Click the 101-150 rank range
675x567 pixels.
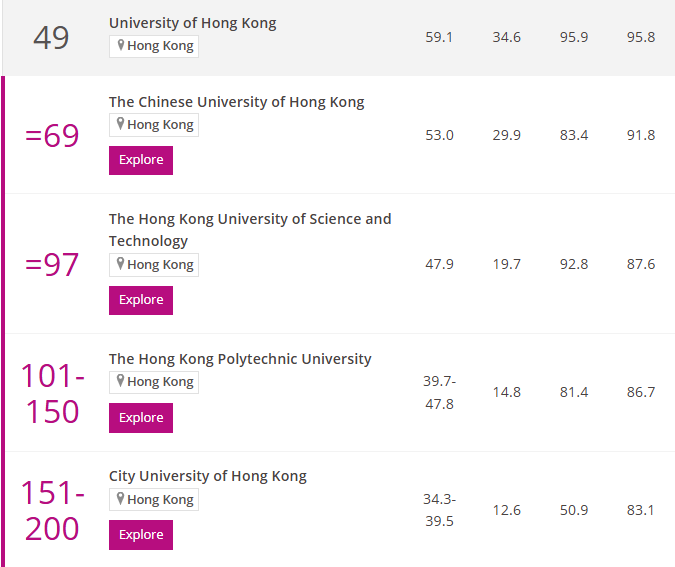point(53,393)
